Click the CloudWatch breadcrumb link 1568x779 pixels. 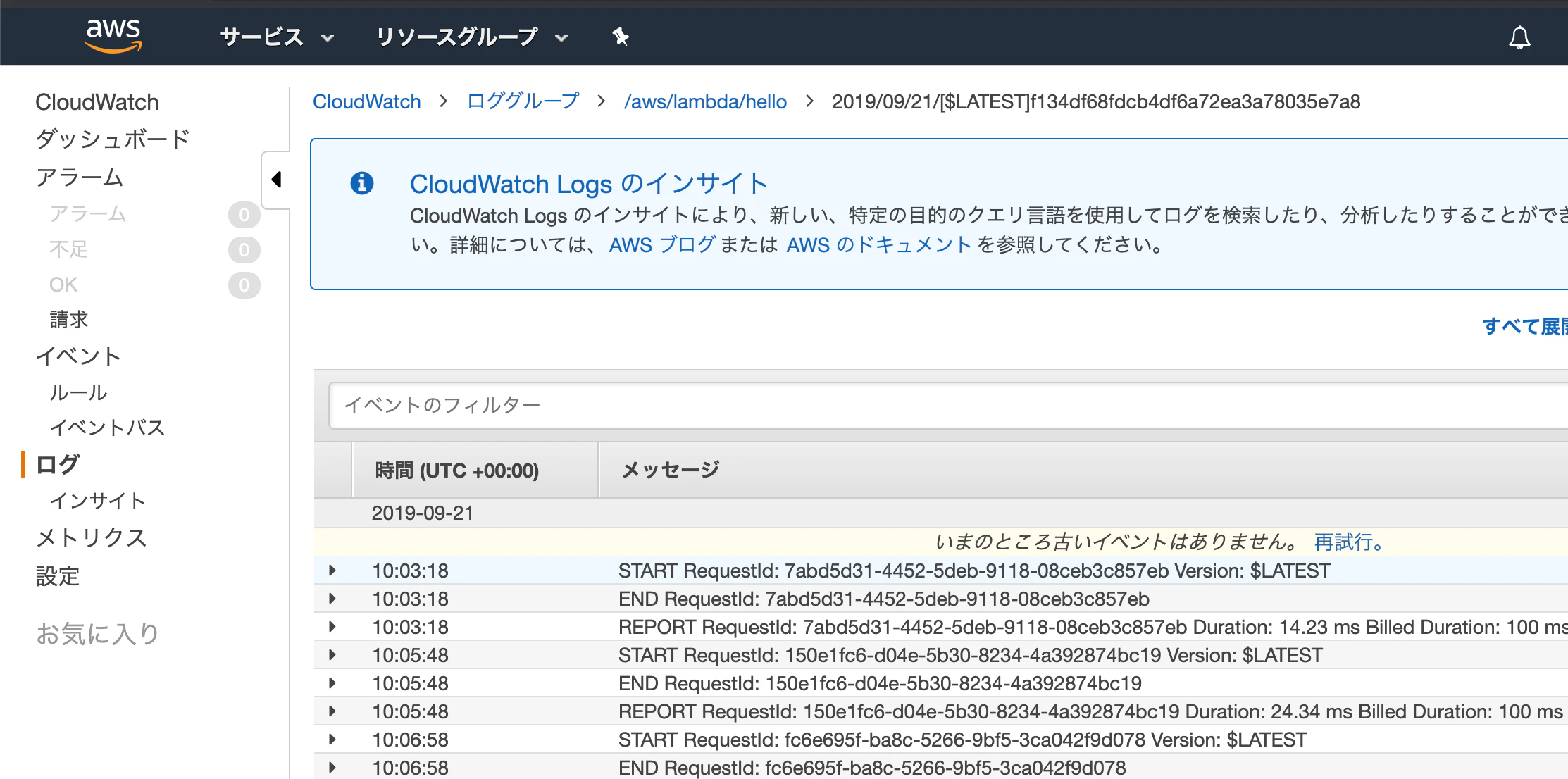(x=367, y=101)
